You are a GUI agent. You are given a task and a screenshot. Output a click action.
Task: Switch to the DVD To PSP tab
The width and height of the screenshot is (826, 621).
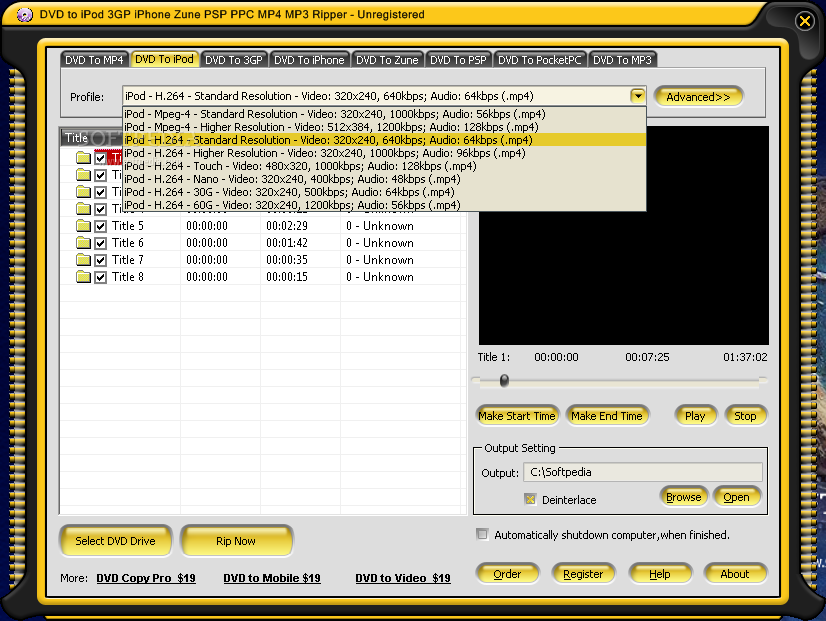(x=458, y=60)
